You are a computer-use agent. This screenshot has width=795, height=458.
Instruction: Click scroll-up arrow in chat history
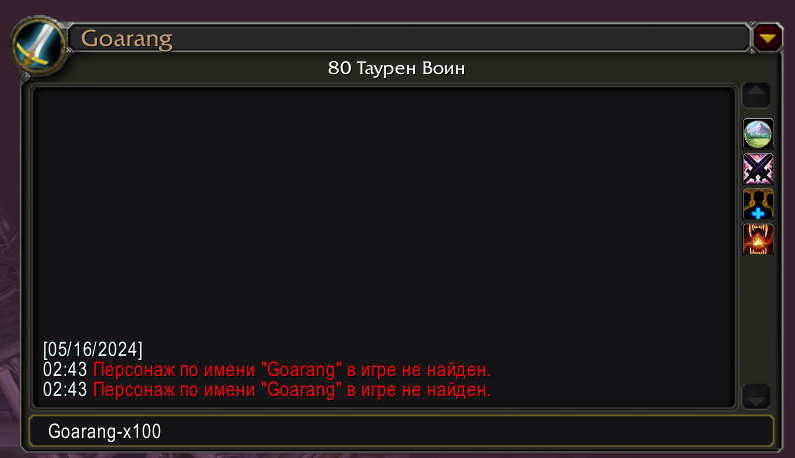point(756,95)
